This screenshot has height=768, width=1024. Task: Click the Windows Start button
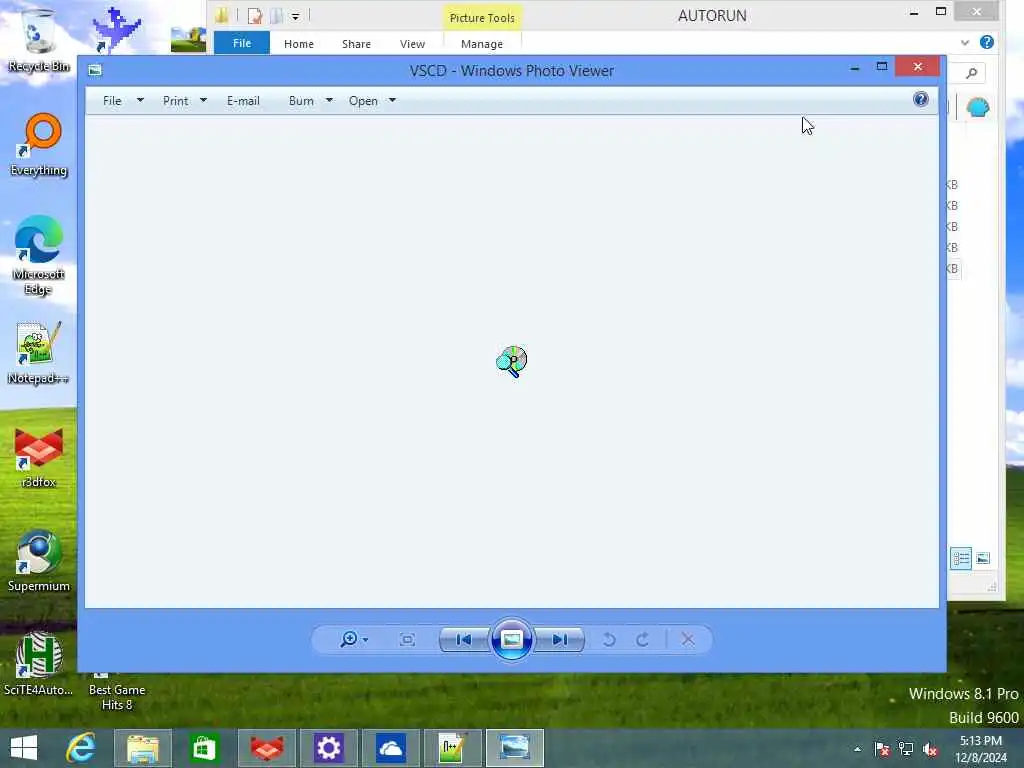point(24,748)
